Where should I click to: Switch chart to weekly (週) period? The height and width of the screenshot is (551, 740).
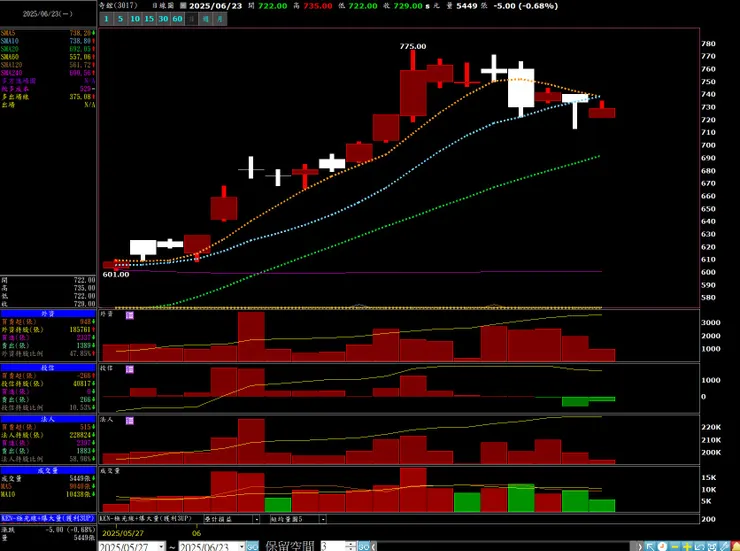coord(206,19)
